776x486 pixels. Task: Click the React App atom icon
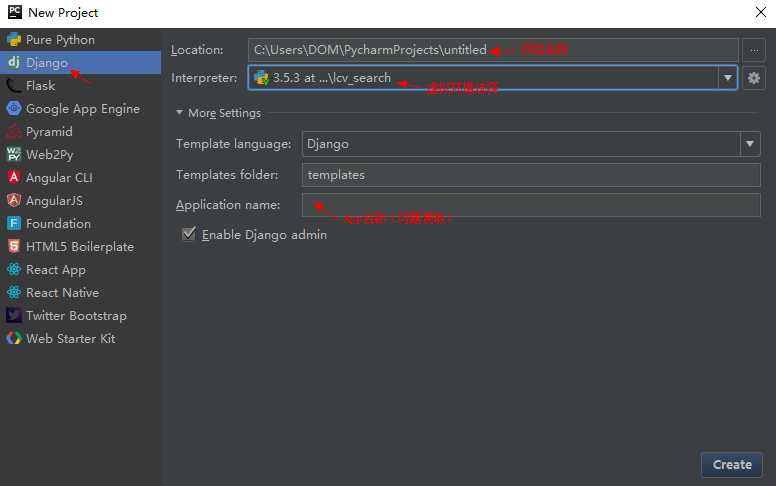click(x=14, y=269)
